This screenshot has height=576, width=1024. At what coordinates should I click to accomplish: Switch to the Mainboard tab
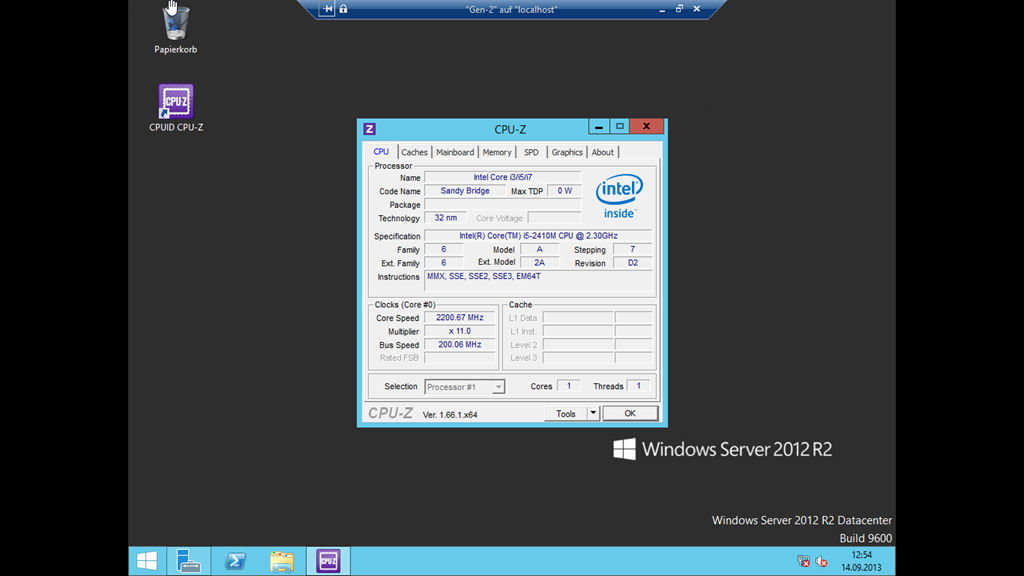pyautogui.click(x=455, y=152)
